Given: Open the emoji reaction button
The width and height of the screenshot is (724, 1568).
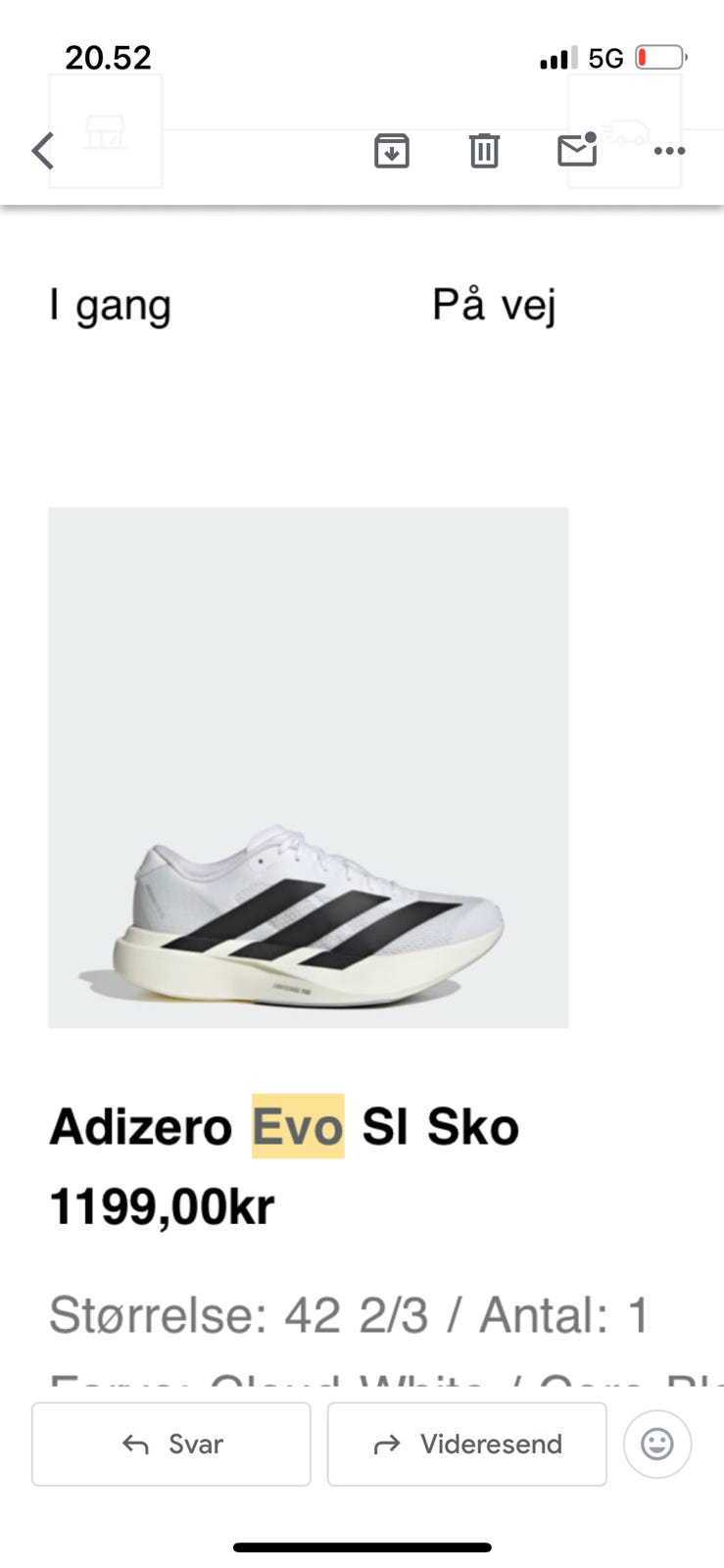Looking at the screenshot, I should point(657,1444).
